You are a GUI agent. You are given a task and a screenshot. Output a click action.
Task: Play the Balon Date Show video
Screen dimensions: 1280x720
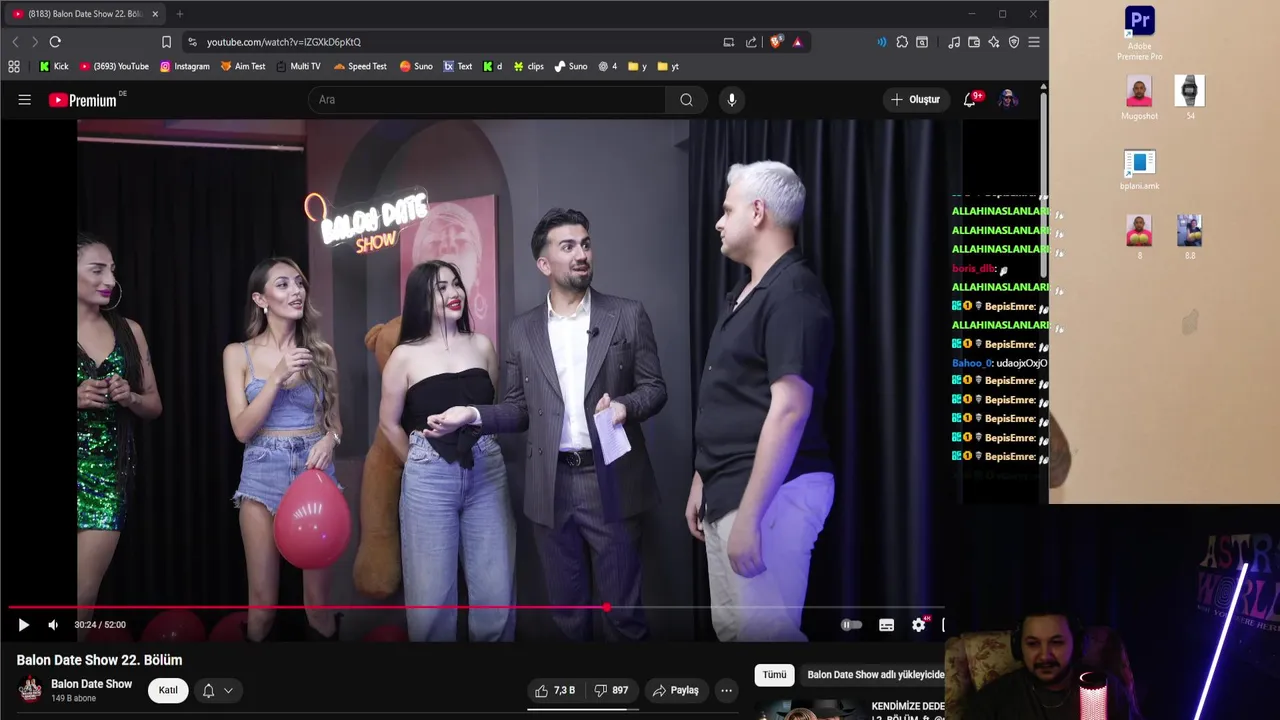23,625
